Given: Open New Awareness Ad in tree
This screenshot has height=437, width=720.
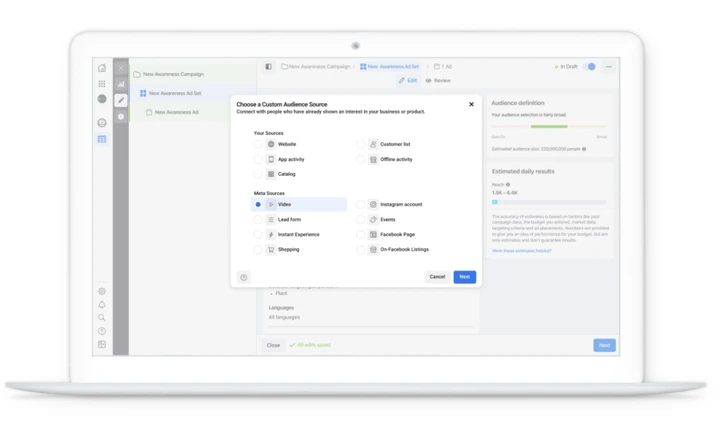Looking at the screenshot, I should [x=176, y=112].
